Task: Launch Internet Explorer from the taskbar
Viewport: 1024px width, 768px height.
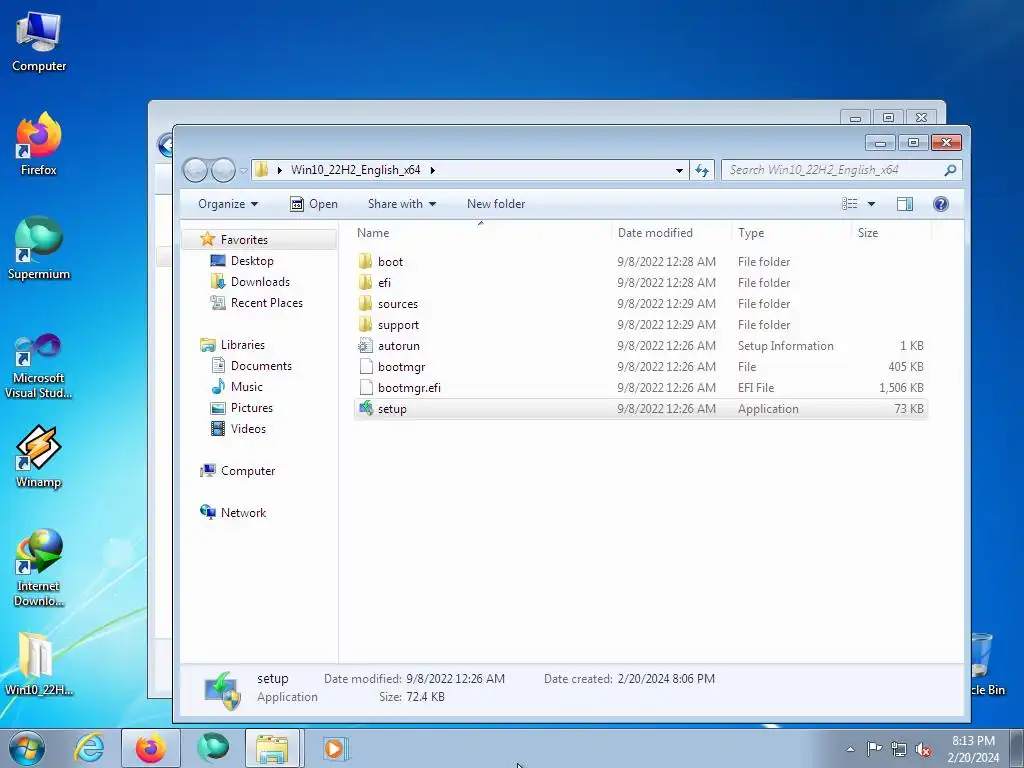Action: pos(89,748)
